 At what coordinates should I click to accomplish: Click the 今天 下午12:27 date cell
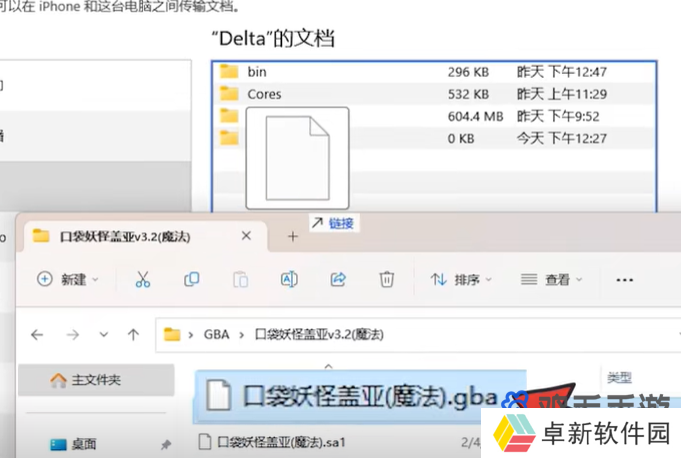pyautogui.click(x=562, y=138)
